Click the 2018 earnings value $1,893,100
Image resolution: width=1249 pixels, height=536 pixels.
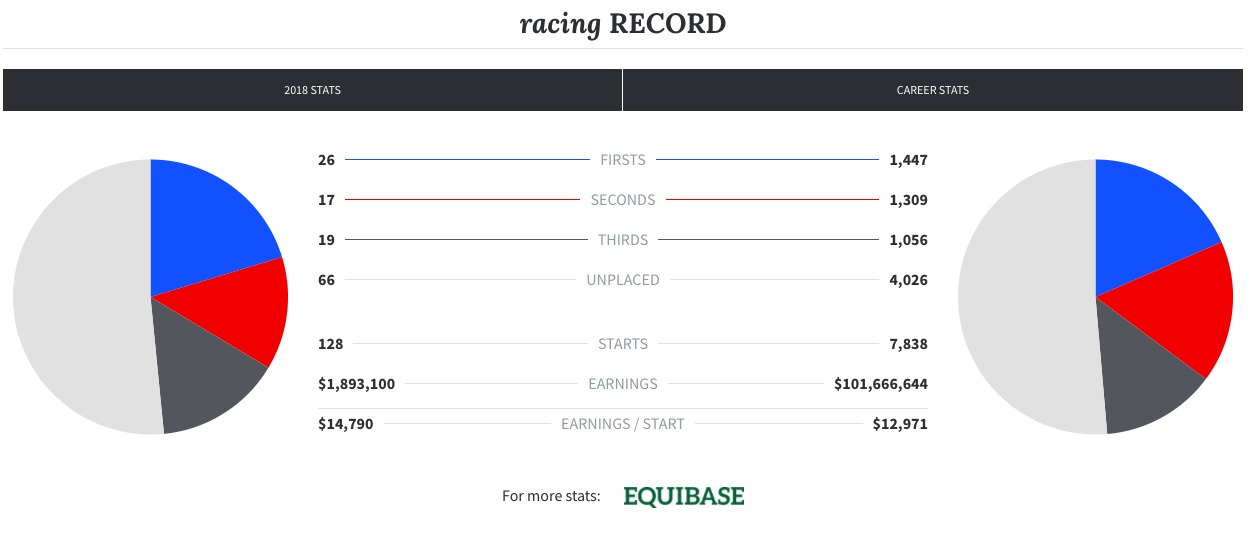point(356,384)
